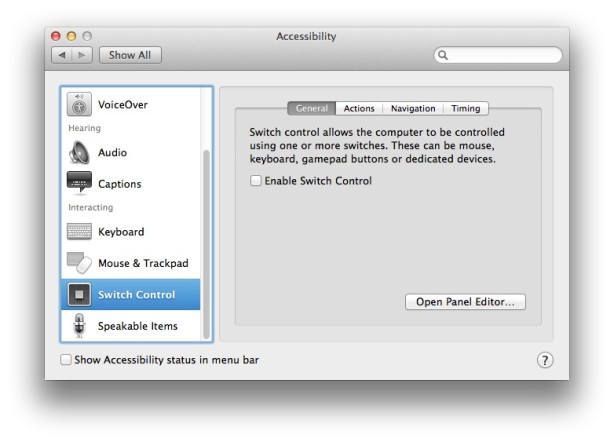Switch to the Actions tab

[x=359, y=108]
